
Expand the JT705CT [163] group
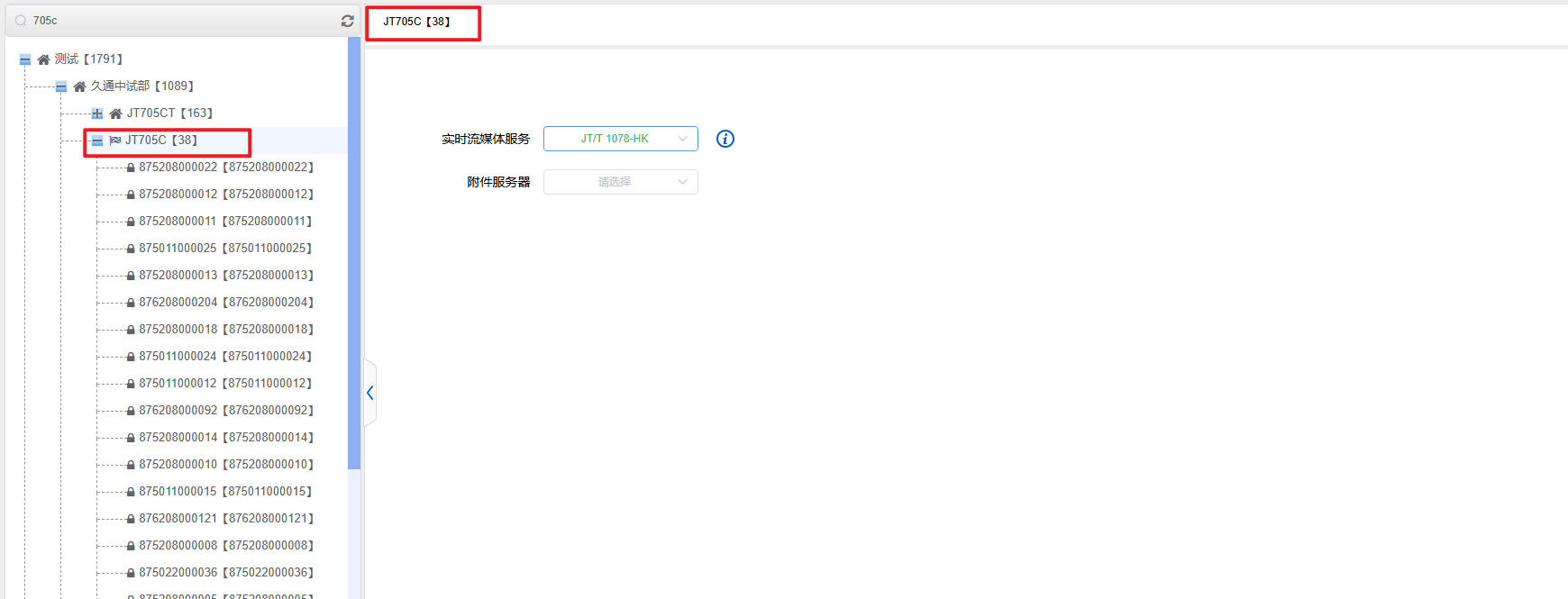[97, 113]
